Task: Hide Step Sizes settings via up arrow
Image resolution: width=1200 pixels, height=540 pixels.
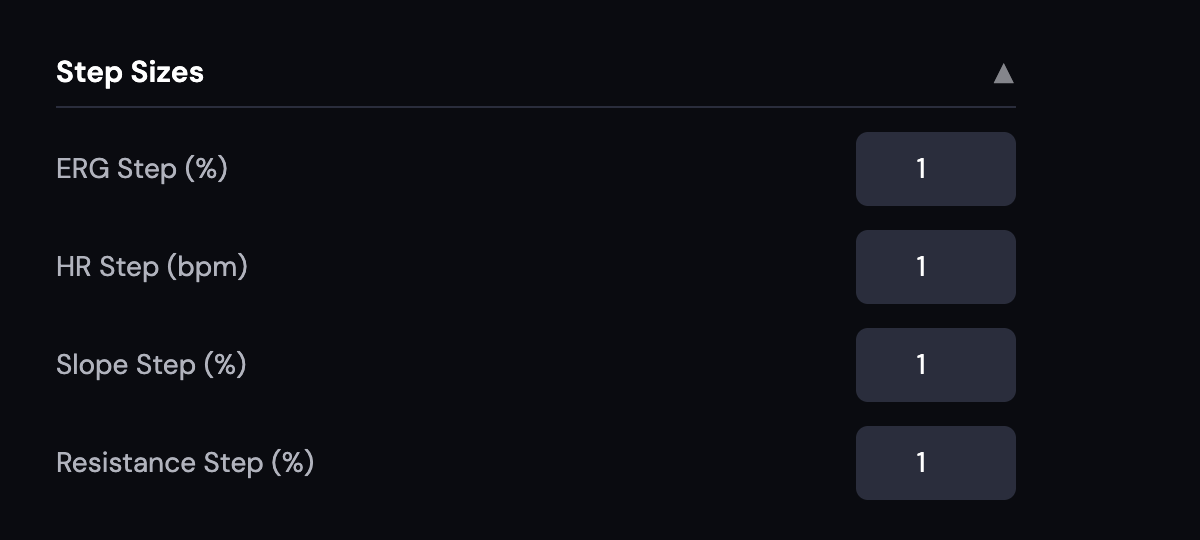Action: point(1003,73)
